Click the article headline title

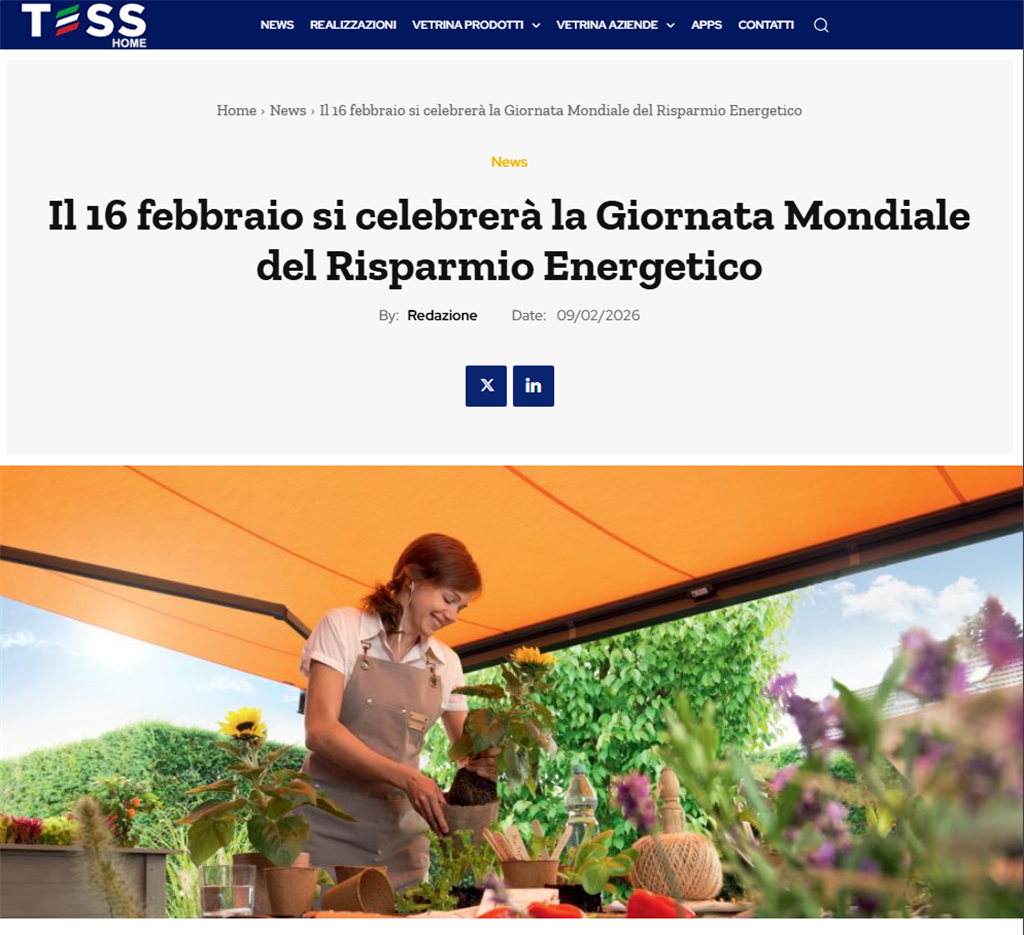tap(509, 241)
